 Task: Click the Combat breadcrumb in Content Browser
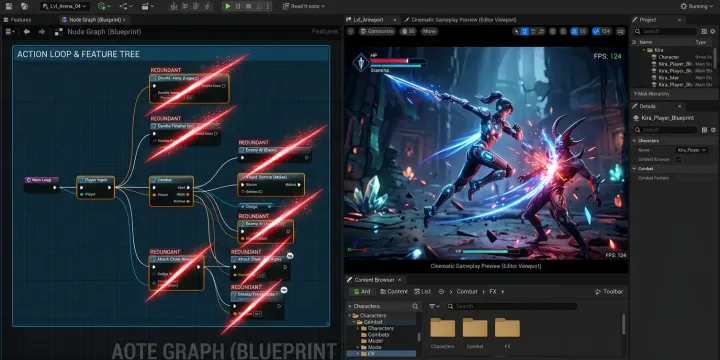click(x=467, y=292)
